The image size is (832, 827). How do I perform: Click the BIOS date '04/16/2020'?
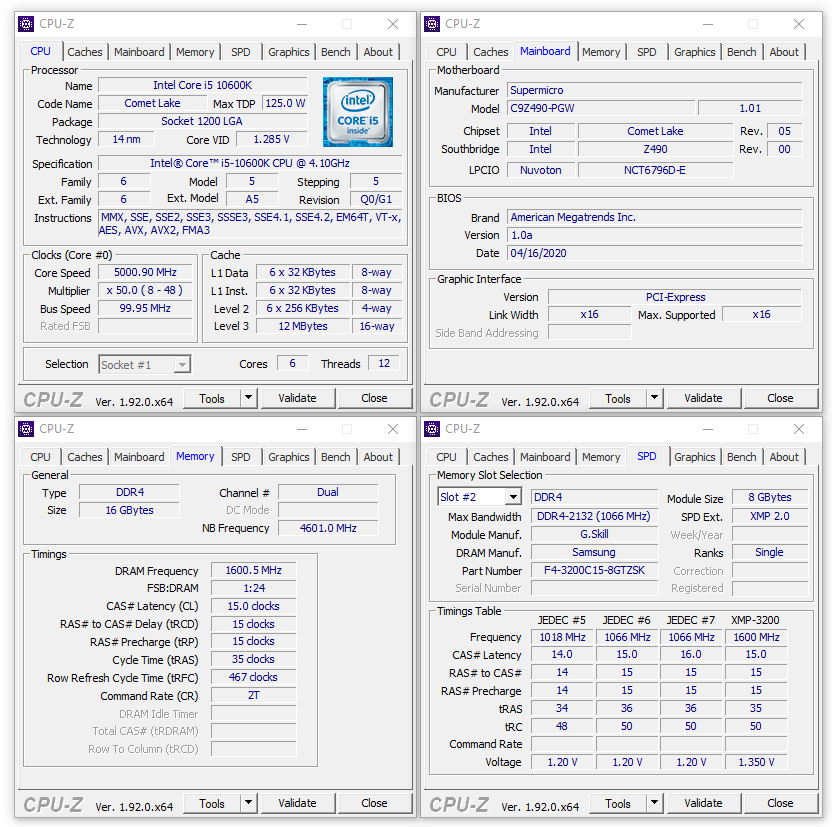654,253
